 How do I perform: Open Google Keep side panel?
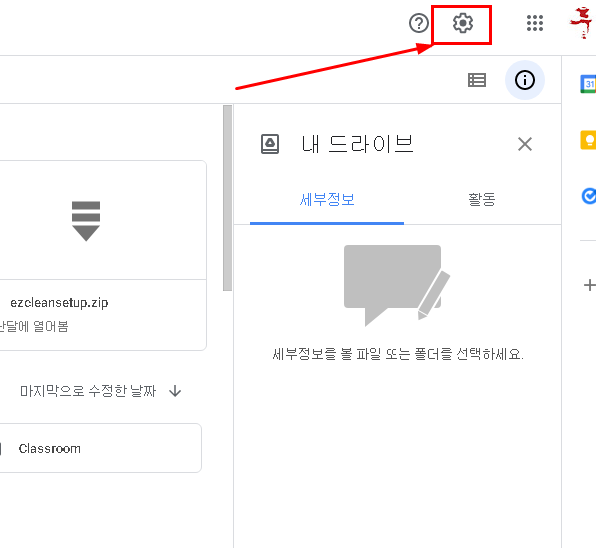(x=588, y=140)
